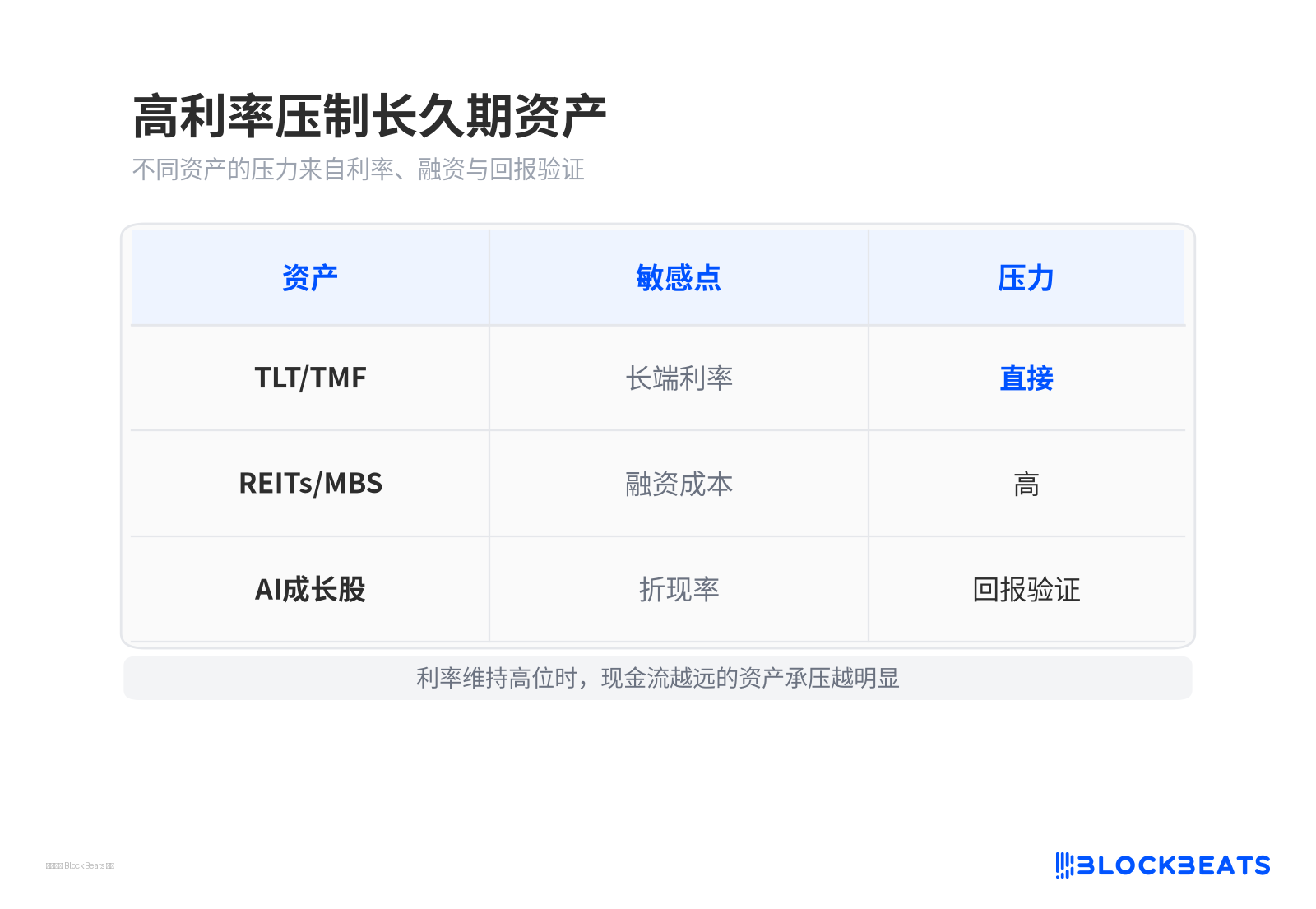Click the striped bars icon in the logo

tap(1064, 865)
